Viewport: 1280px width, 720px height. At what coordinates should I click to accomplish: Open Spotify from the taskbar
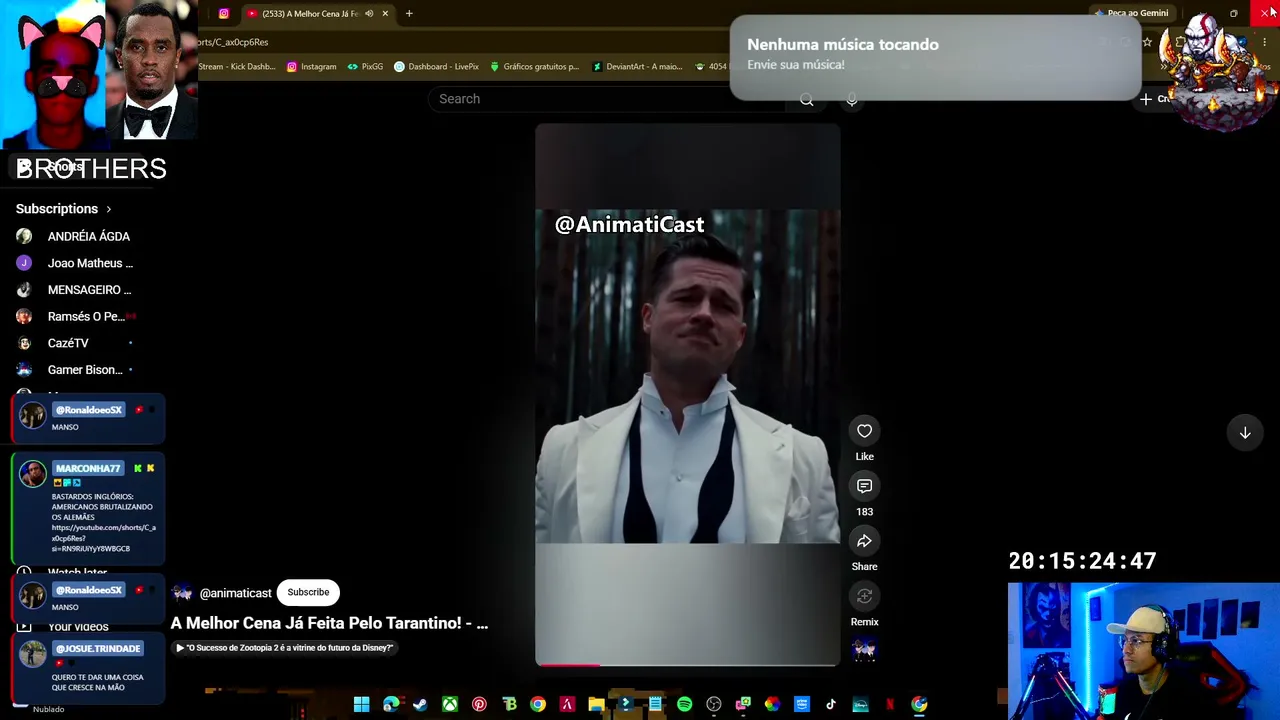[684, 705]
